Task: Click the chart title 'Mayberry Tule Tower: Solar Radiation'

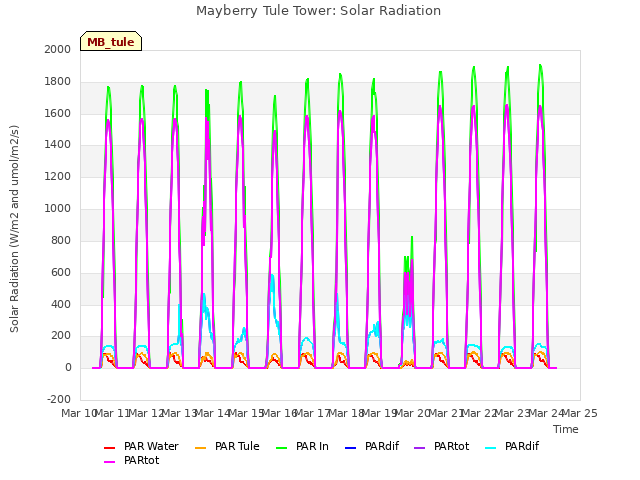Action: pos(318,11)
